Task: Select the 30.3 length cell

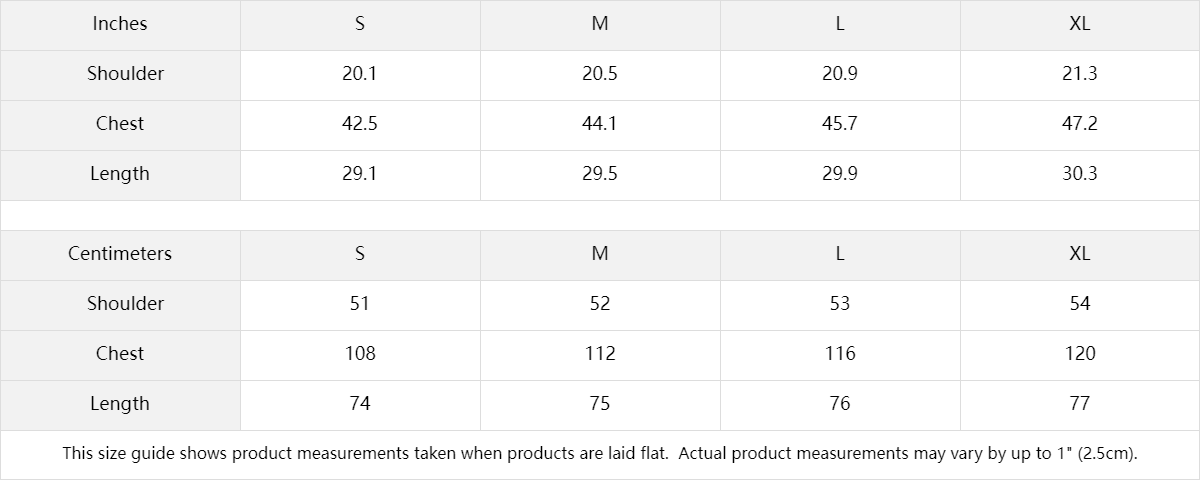Action: (x=1079, y=174)
